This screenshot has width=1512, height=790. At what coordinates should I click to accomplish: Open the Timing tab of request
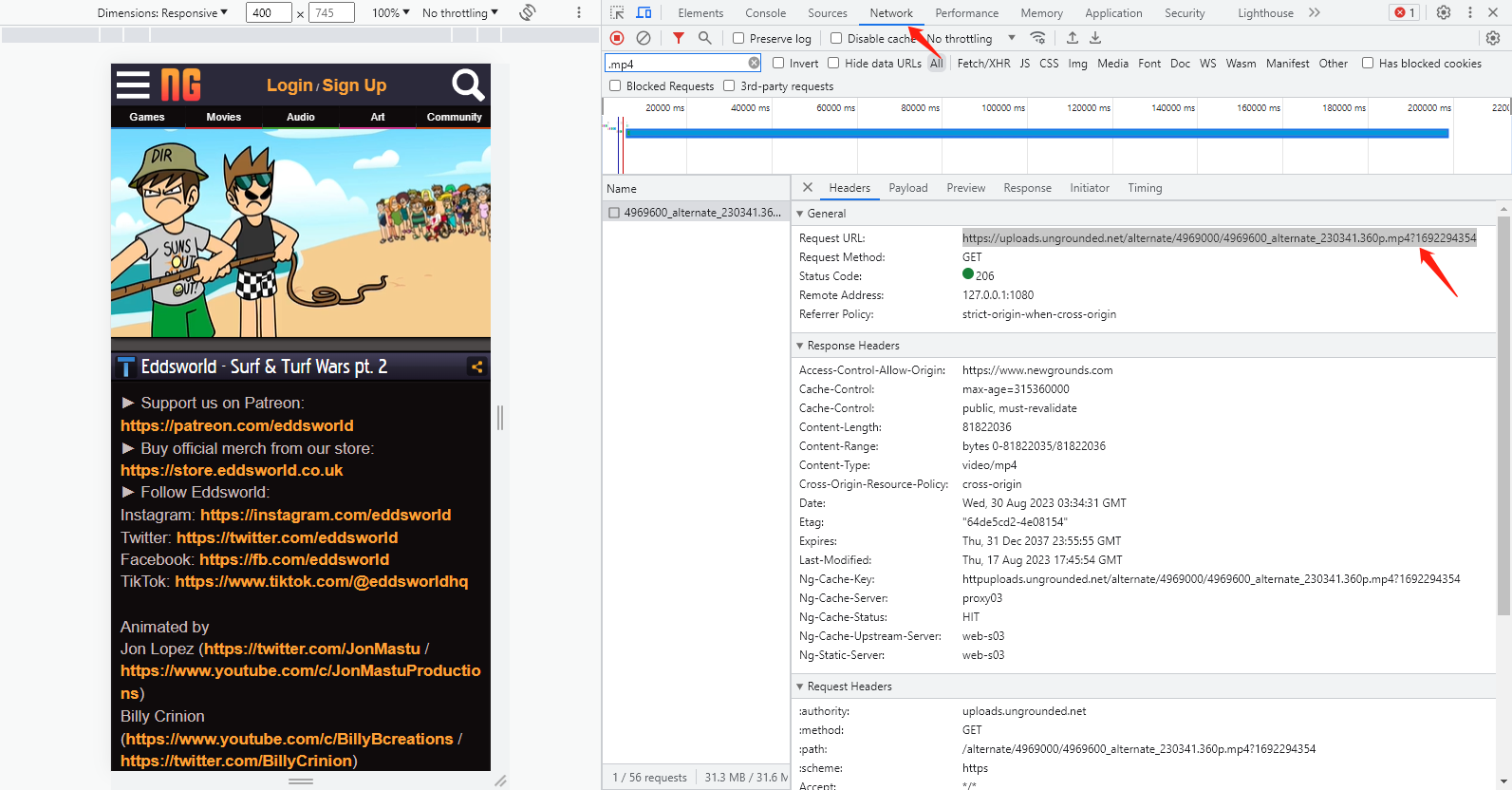click(1145, 188)
